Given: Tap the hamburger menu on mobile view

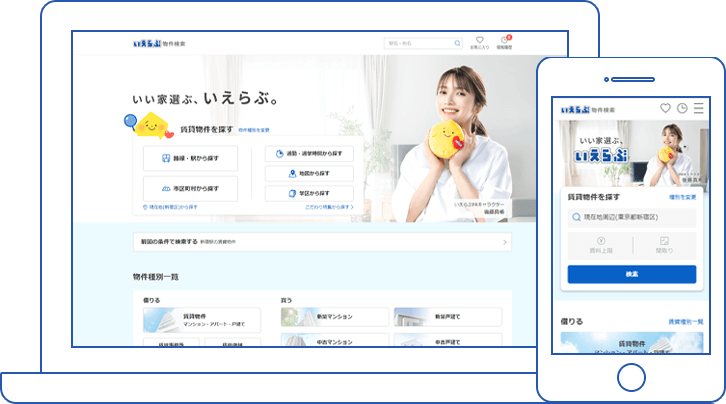Looking at the screenshot, I should coord(698,108).
